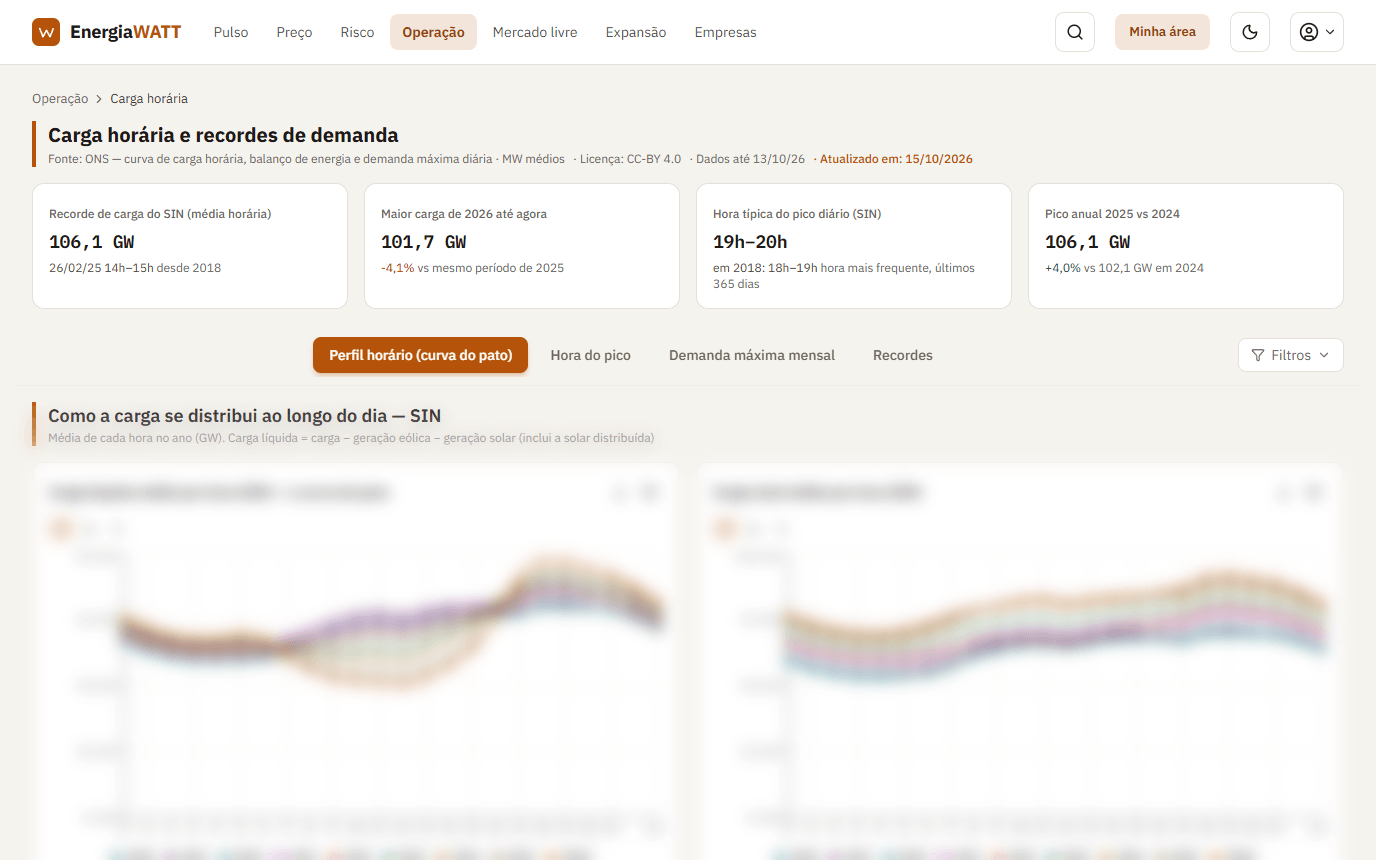Click the Dados até 13/10/26 text
This screenshot has height=860, width=1376.
click(x=750, y=159)
